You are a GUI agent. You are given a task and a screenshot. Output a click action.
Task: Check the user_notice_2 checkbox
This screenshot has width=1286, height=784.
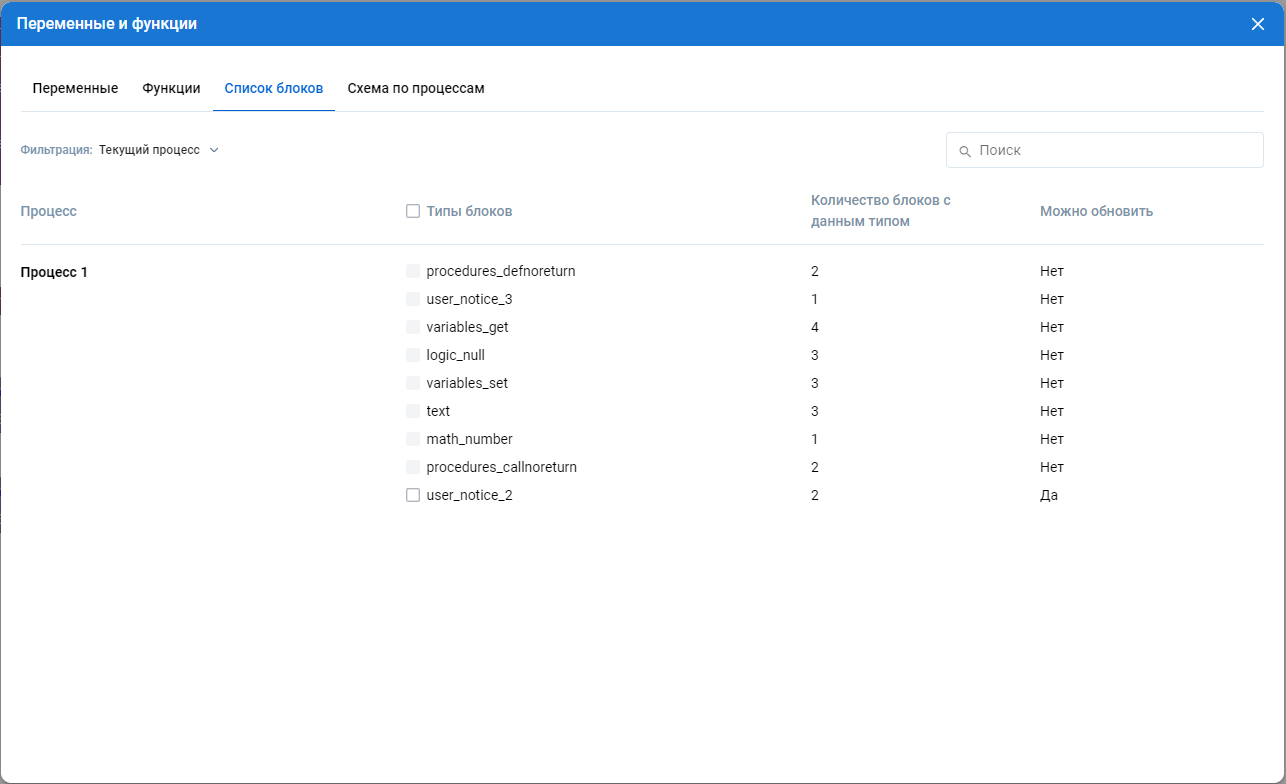[413, 495]
